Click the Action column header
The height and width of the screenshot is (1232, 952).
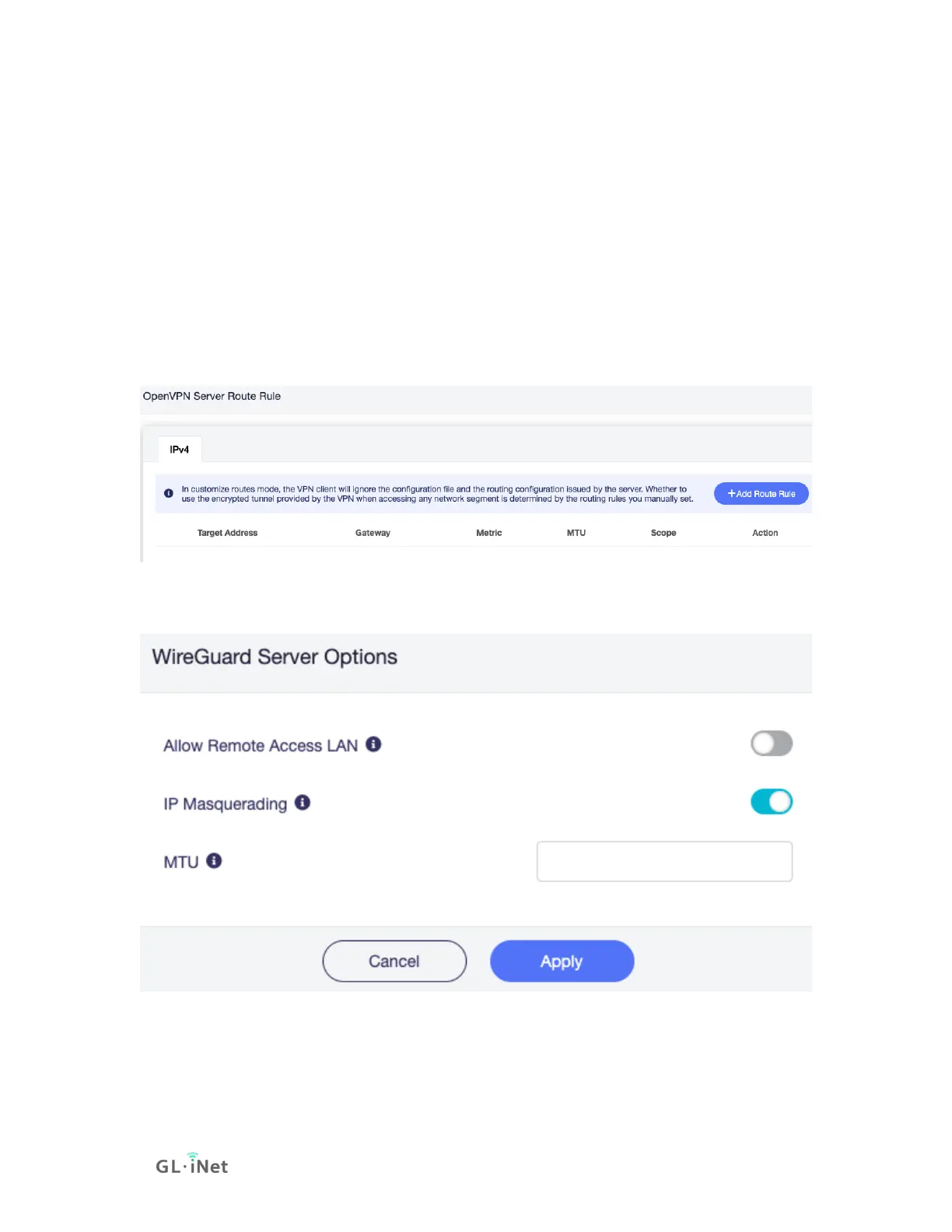(x=765, y=533)
